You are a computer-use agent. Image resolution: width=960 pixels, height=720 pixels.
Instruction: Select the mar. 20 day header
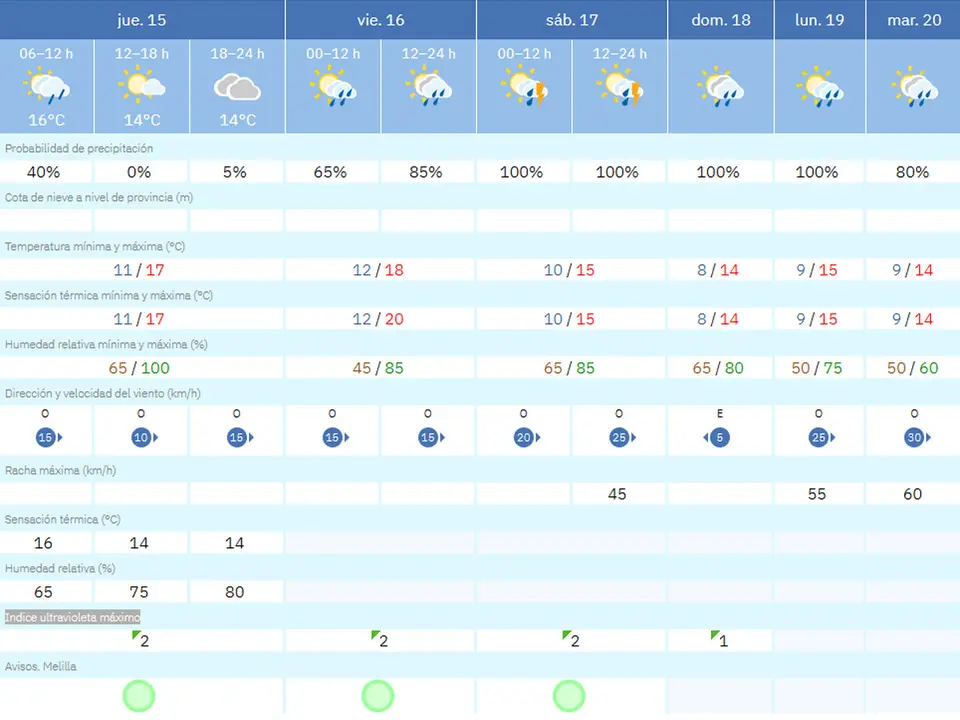point(913,20)
